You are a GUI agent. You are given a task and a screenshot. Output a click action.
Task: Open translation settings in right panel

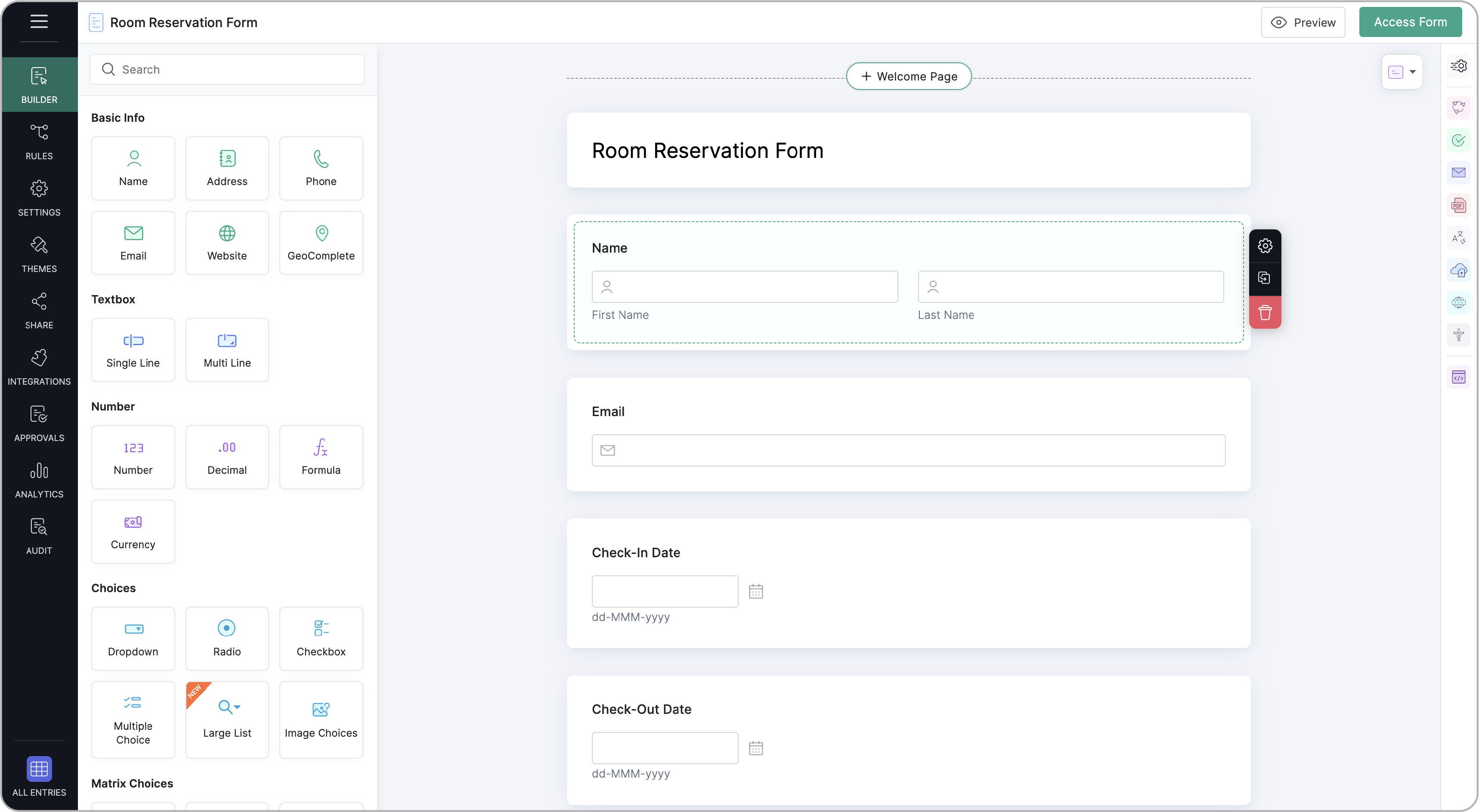[x=1459, y=238]
